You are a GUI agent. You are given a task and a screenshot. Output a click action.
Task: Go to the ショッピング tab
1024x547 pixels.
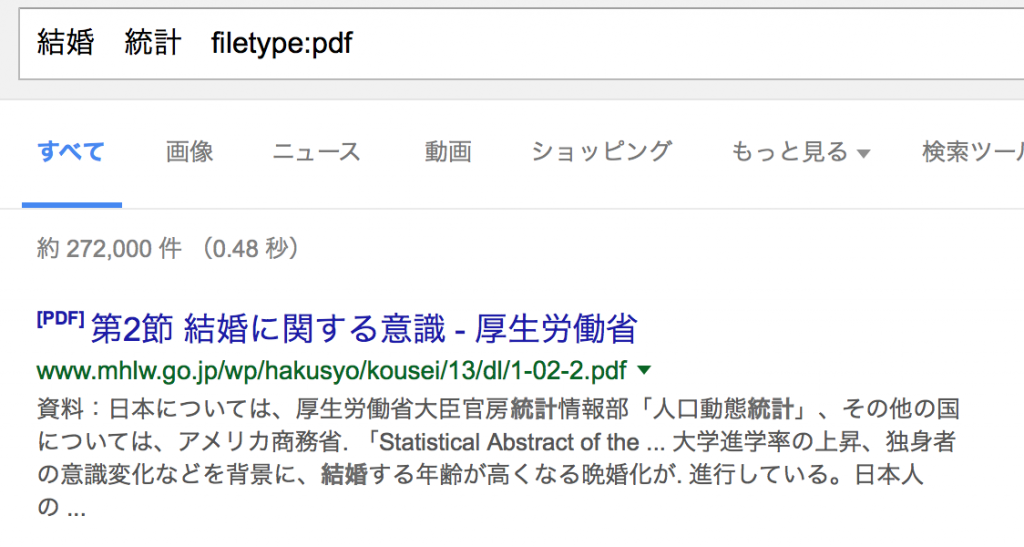tap(601, 152)
